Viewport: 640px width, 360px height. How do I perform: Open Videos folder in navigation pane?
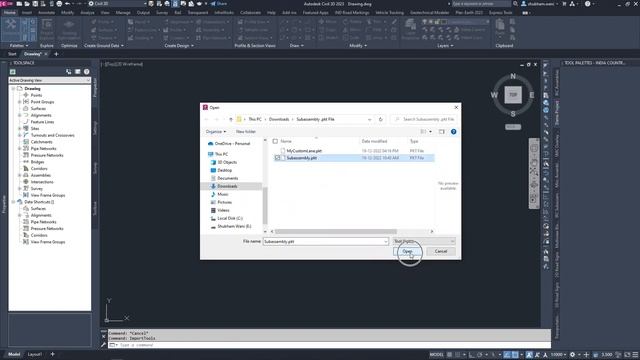click(220, 210)
